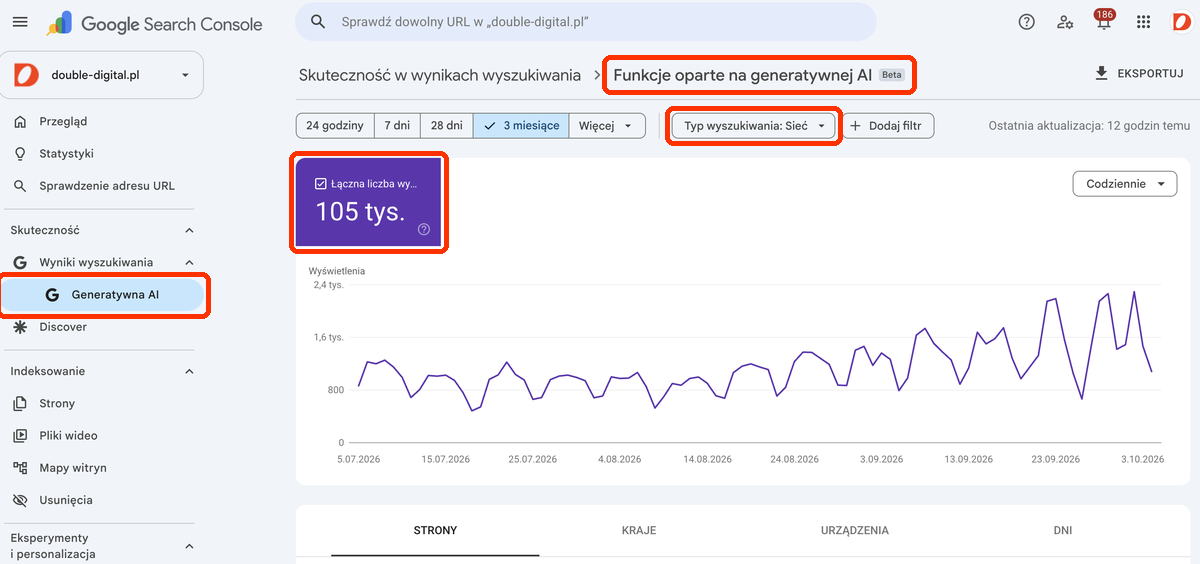Click the Strony pages icon
The width and height of the screenshot is (1200, 564).
coord(20,403)
